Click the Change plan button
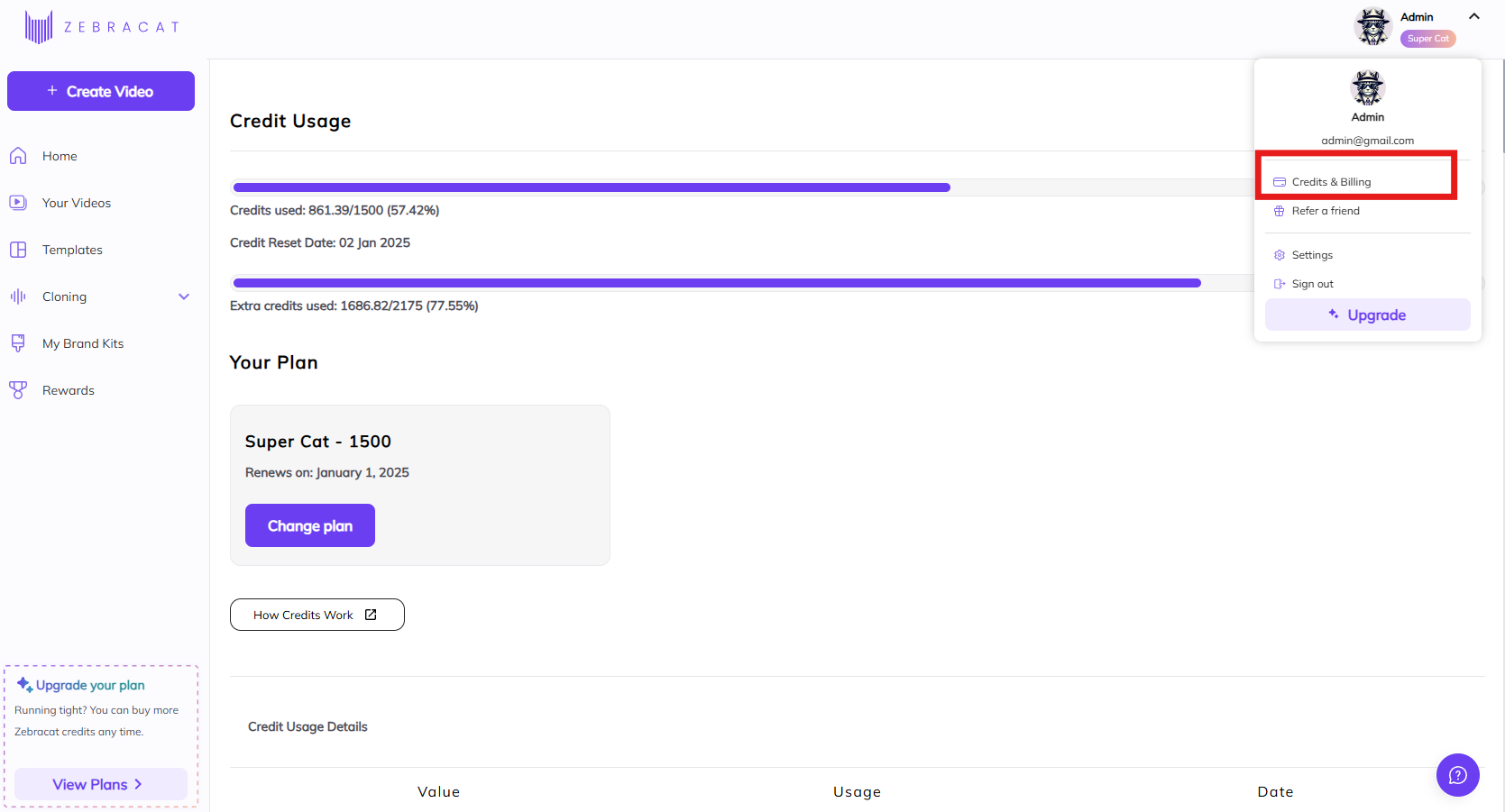 point(310,525)
